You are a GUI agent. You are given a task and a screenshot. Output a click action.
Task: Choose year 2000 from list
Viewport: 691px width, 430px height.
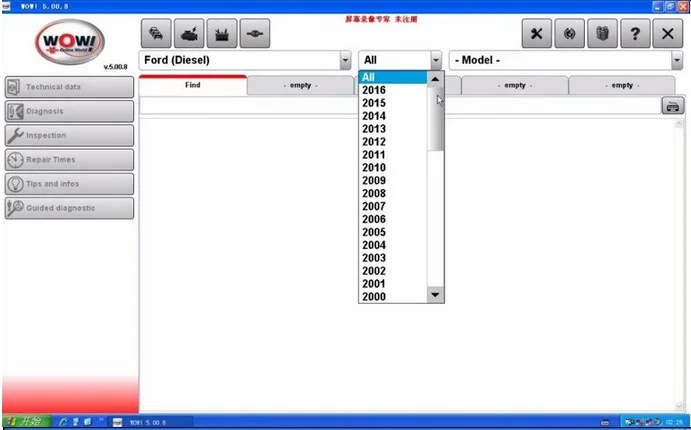pos(393,297)
